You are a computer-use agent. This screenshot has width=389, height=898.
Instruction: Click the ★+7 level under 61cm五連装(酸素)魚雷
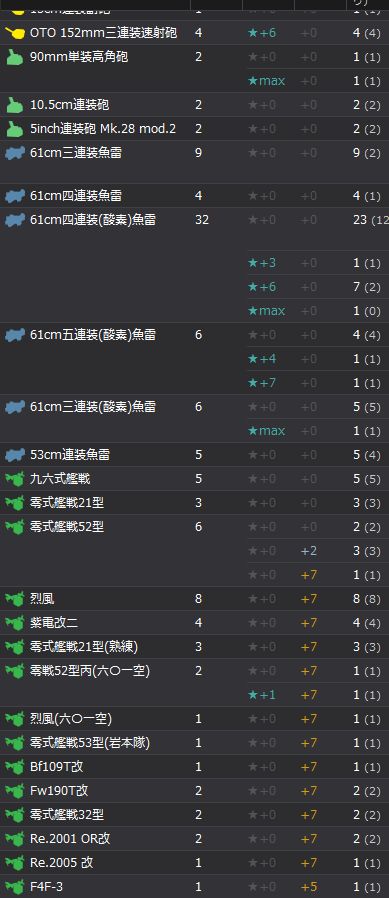tap(262, 382)
